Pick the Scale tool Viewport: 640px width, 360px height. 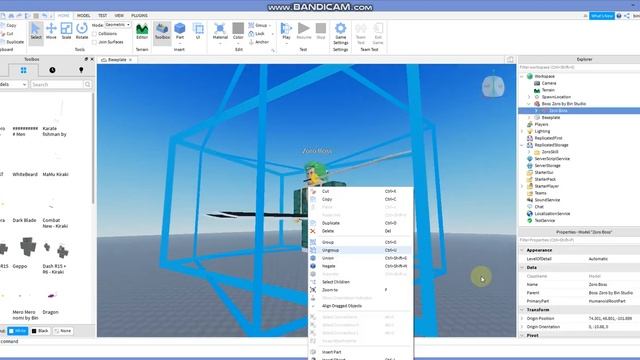tap(66, 31)
